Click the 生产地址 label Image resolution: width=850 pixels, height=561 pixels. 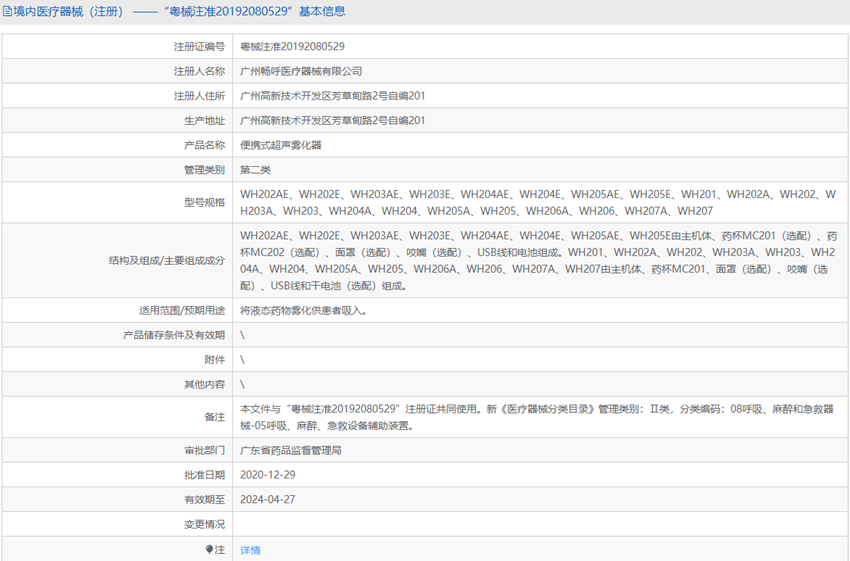click(x=204, y=121)
